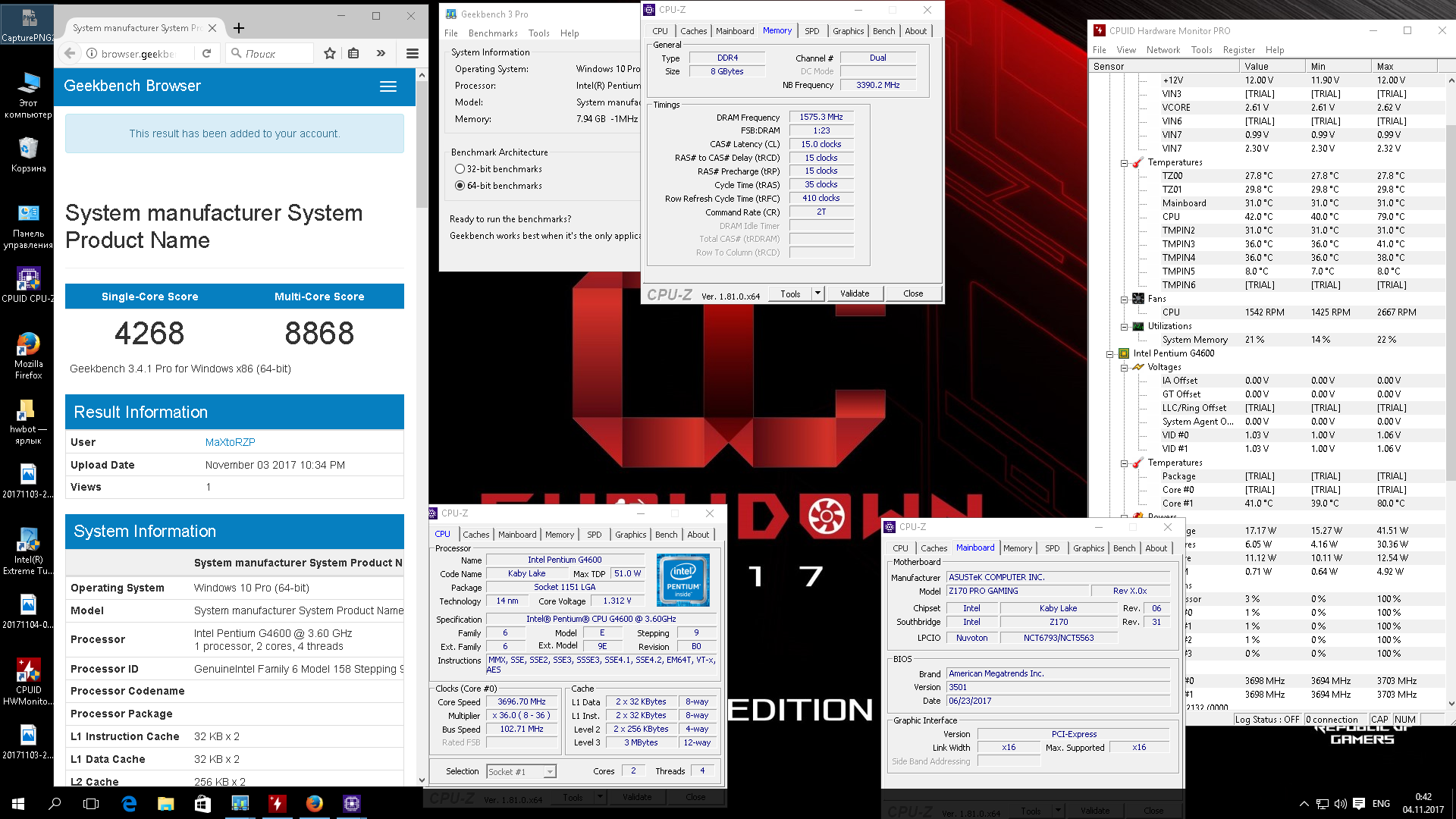This screenshot has width=1456, height=819.
Task: Switch to Caches tab in CPU-Z CPU window
Action: pyautogui.click(x=475, y=535)
